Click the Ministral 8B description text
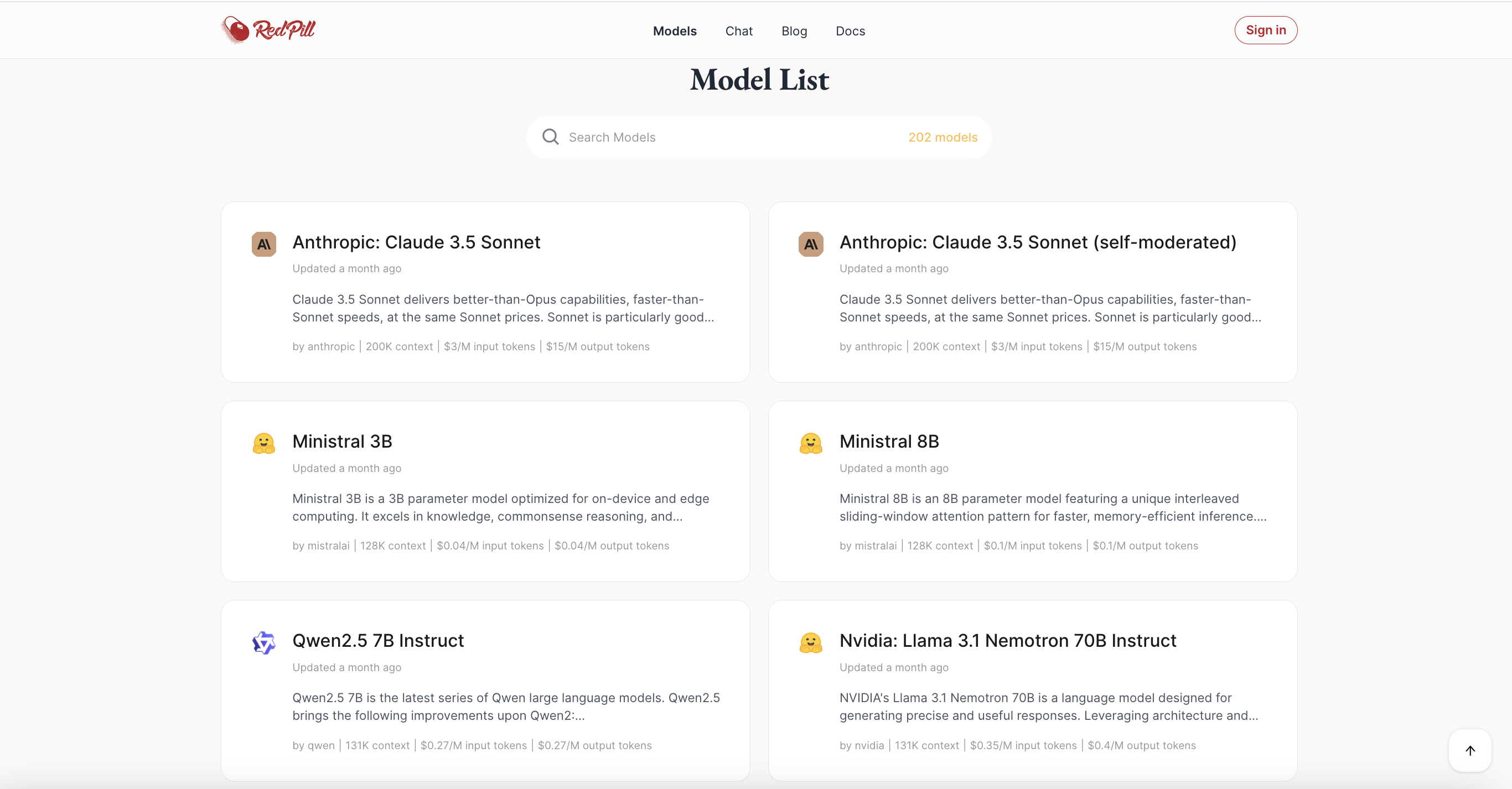Screen dimensions: 1512x789 1053,507
